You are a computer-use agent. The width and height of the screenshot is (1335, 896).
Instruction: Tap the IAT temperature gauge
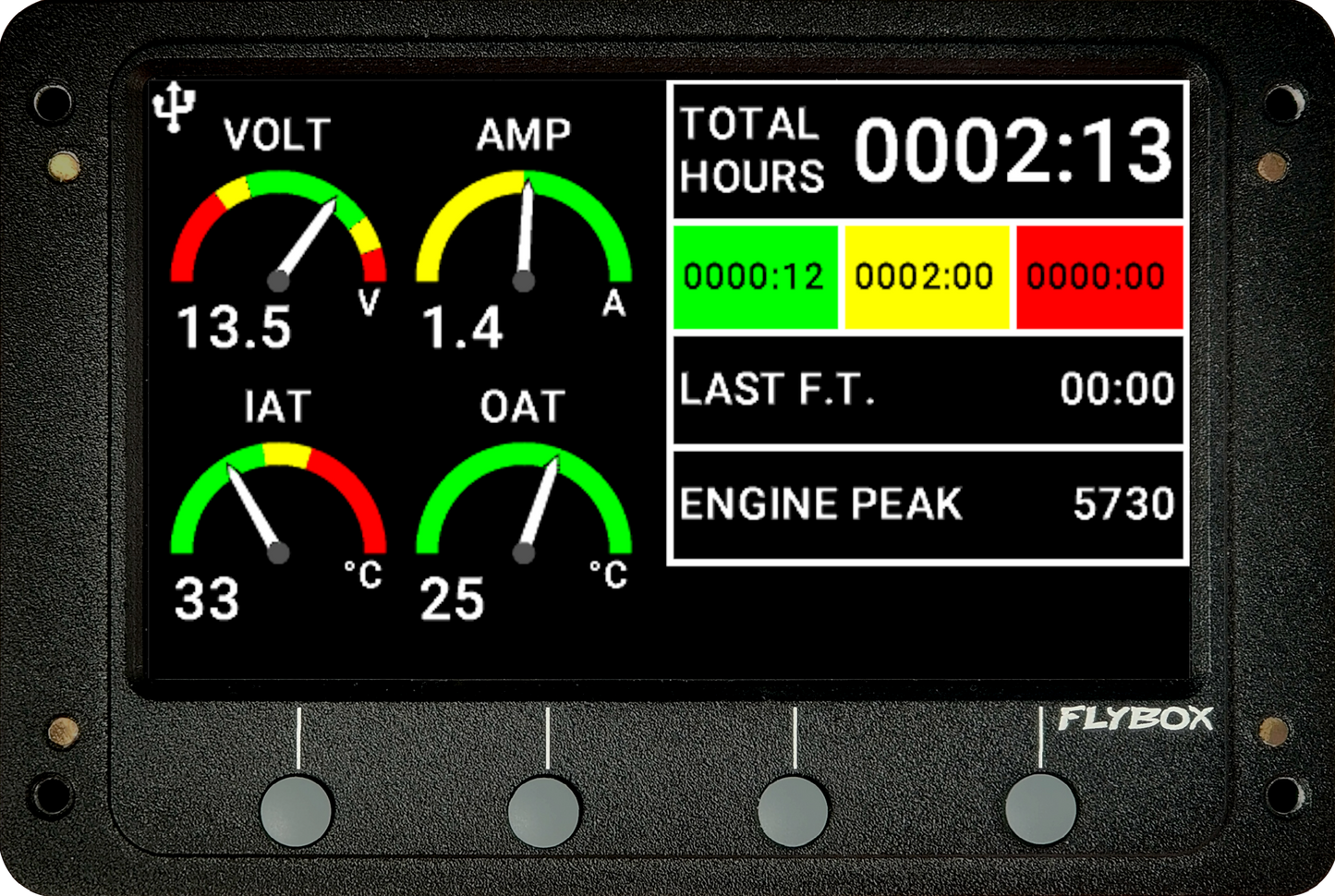[278, 503]
